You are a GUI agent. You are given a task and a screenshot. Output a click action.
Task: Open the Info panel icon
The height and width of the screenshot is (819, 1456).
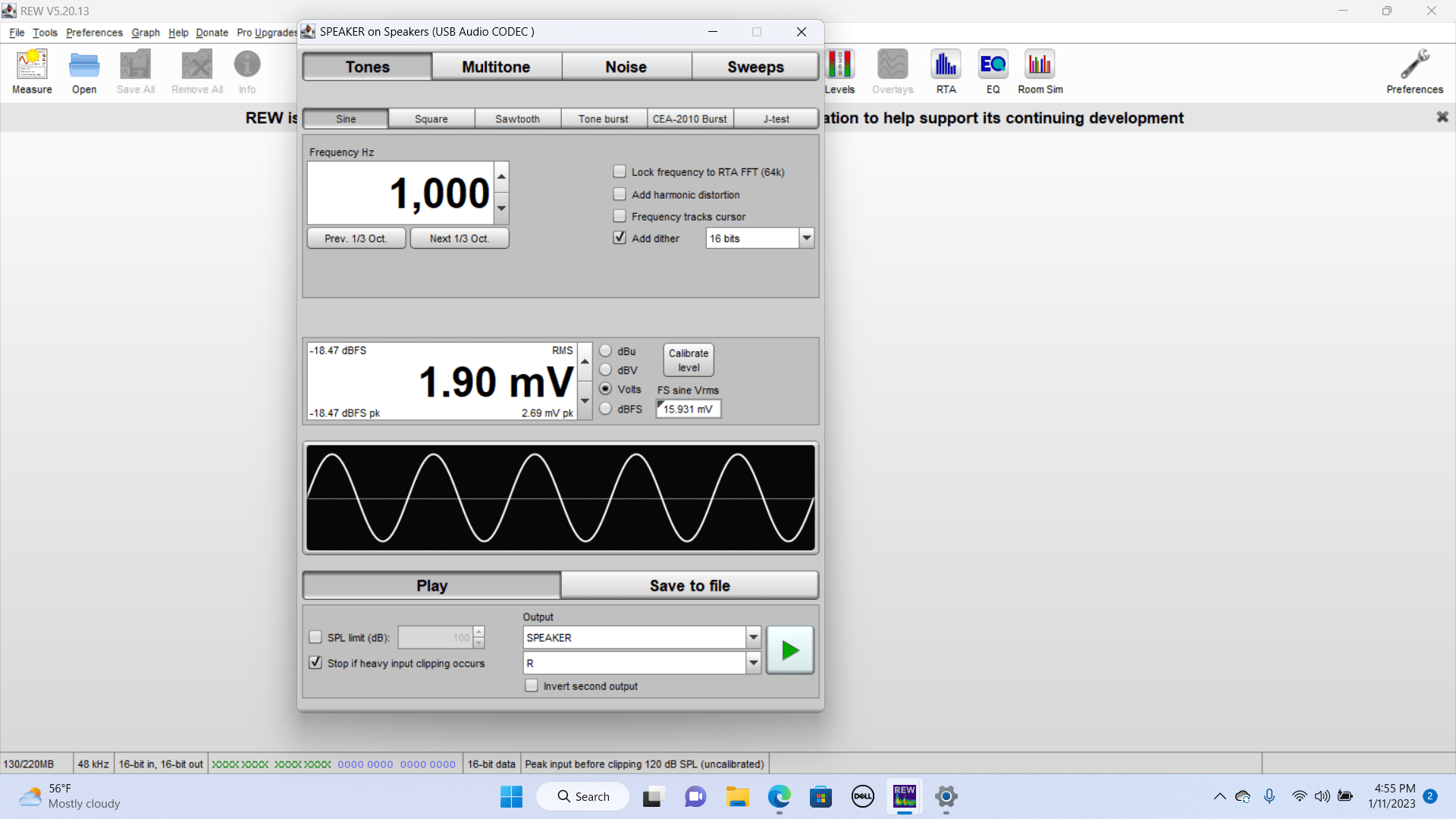point(247,72)
